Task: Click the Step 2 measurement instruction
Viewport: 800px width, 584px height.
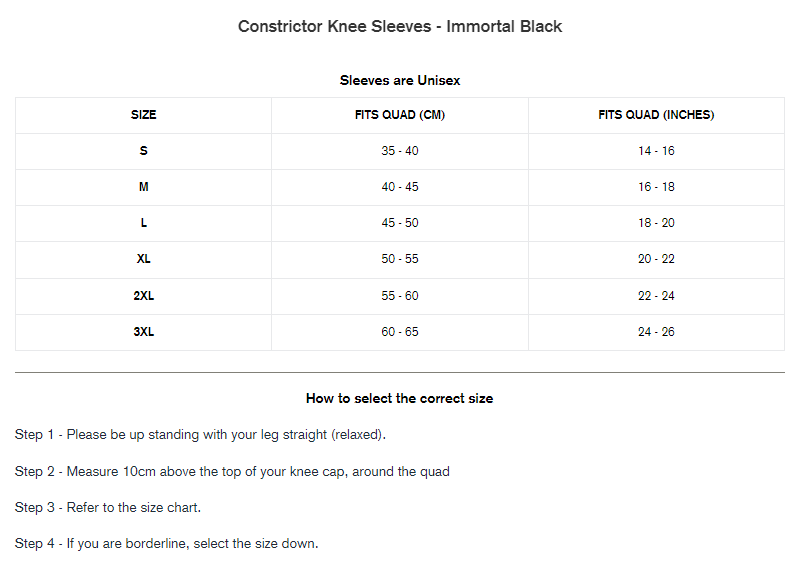Action: pos(232,471)
